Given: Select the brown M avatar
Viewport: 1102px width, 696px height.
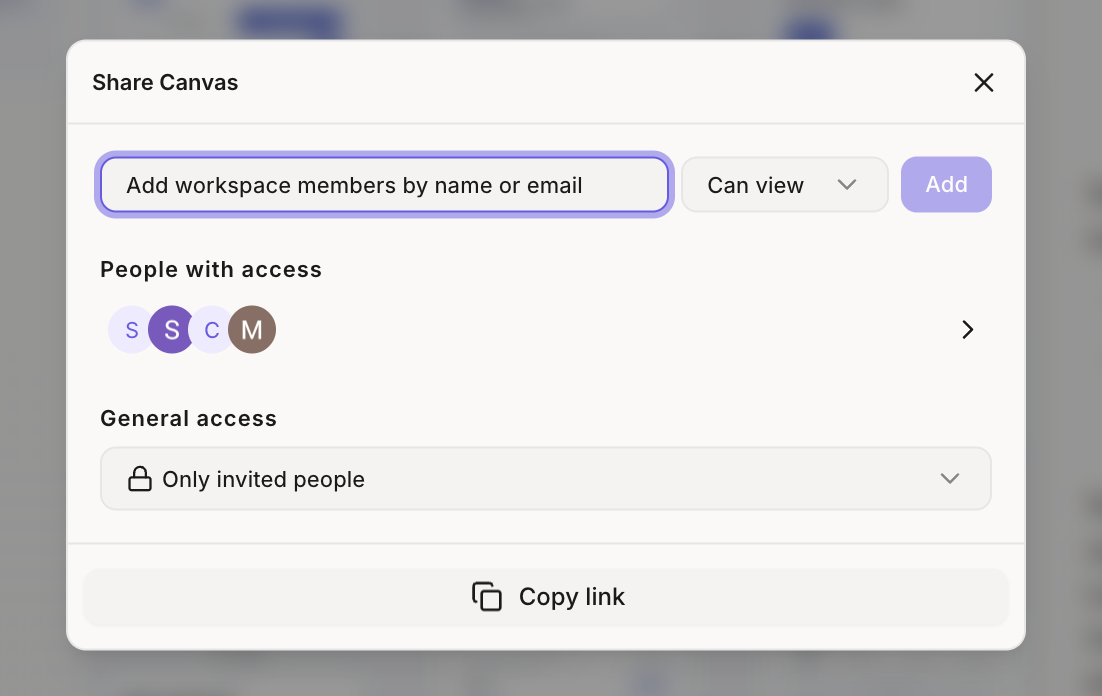Looking at the screenshot, I should point(252,330).
